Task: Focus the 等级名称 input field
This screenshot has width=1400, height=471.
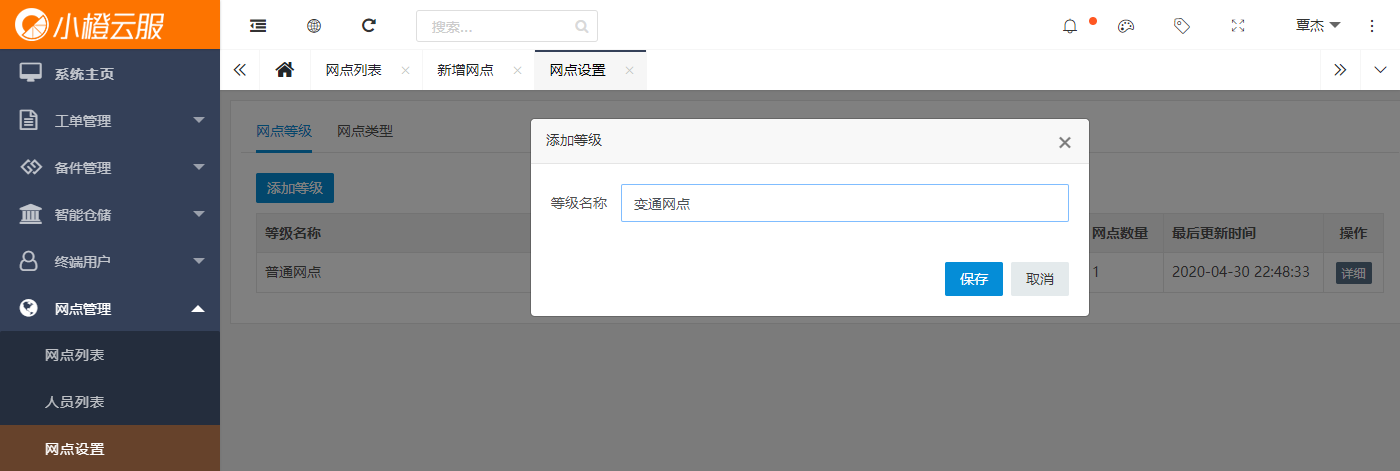Action: pyautogui.click(x=845, y=203)
